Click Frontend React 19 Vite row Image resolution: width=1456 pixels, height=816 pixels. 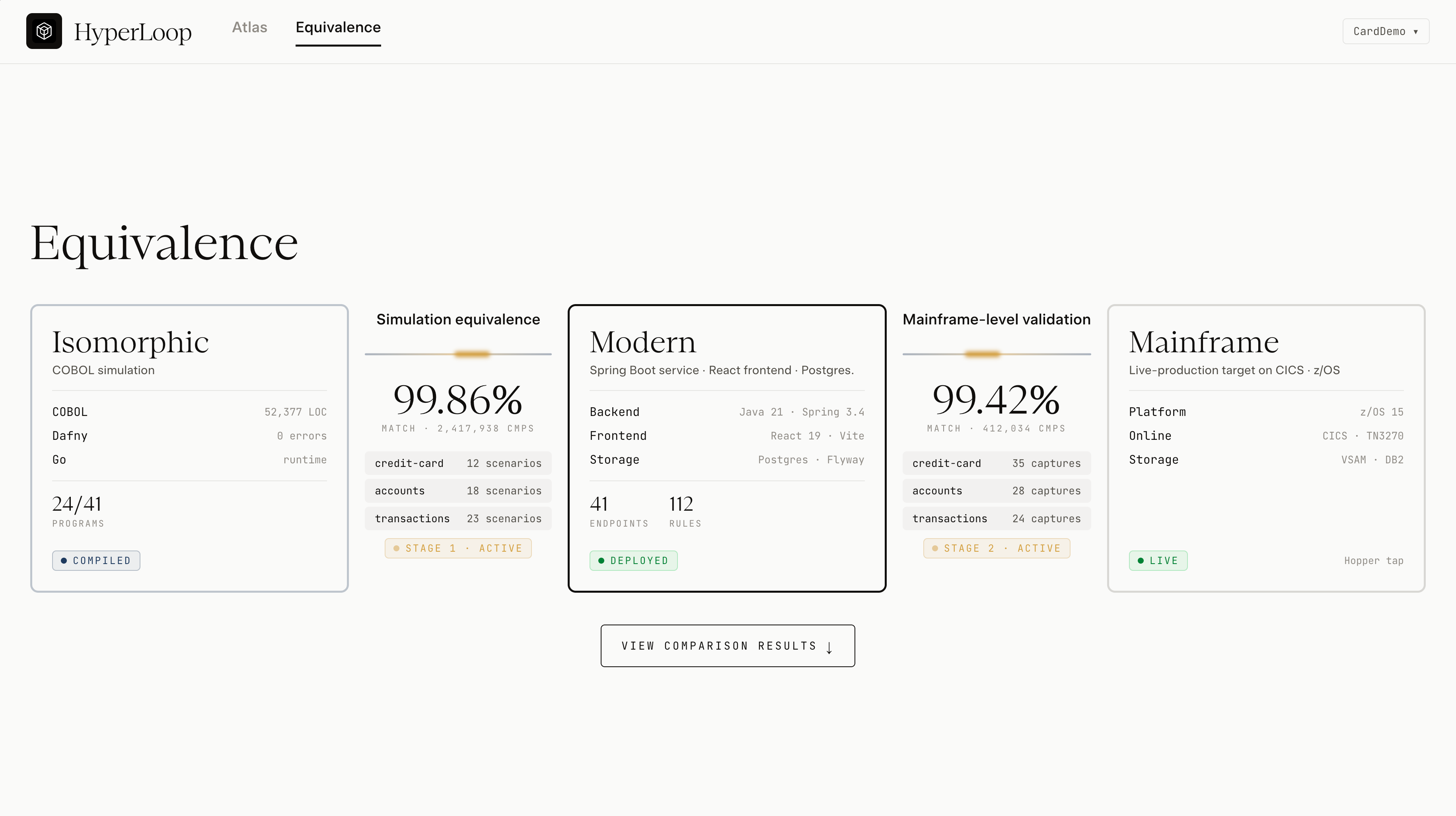pyautogui.click(x=727, y=435)
